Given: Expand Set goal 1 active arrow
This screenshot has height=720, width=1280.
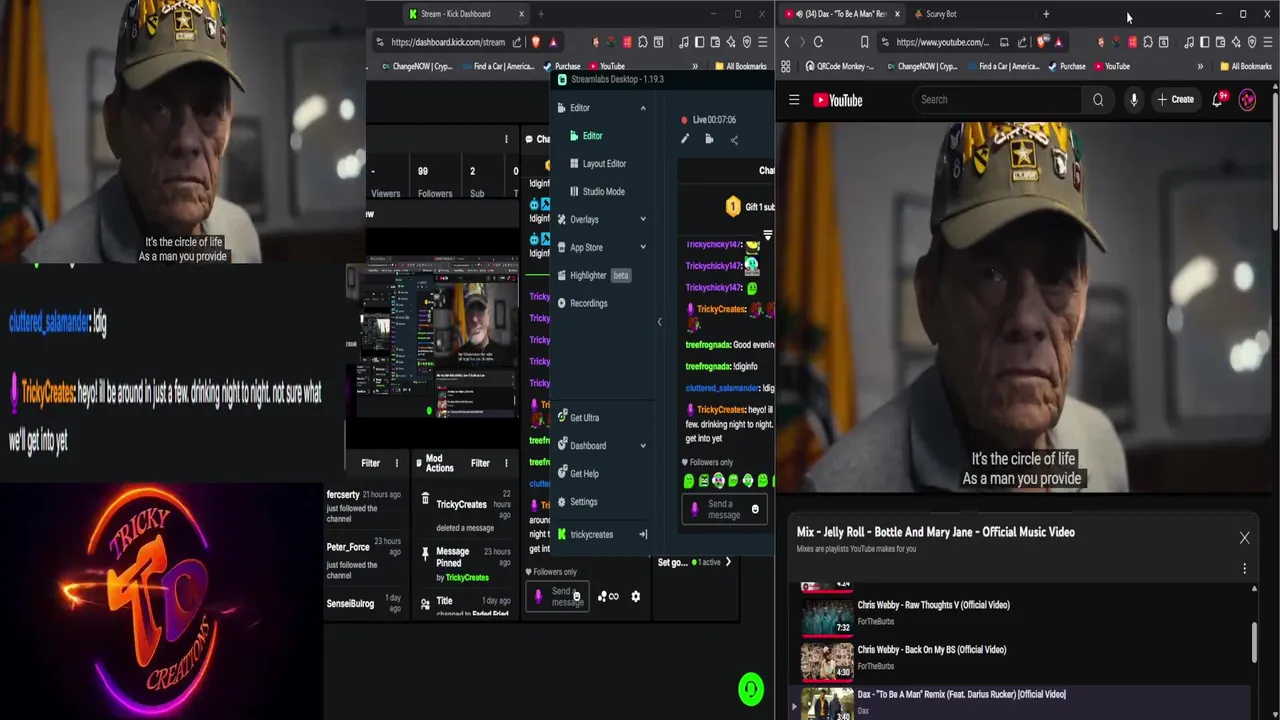Looking at the screenshot, I should [x=728, y=562].
